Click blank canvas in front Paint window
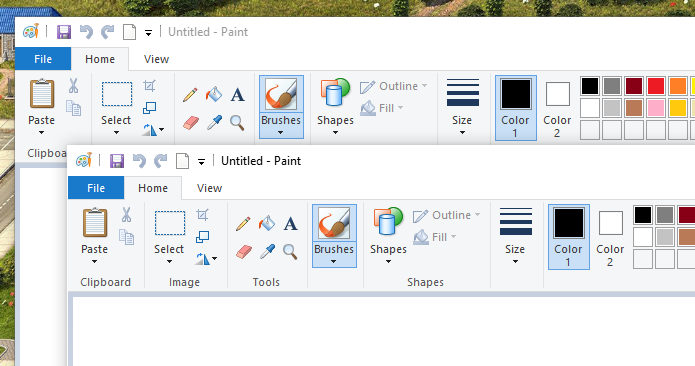This screenshot has height=366, width=695. click(383, 331)
